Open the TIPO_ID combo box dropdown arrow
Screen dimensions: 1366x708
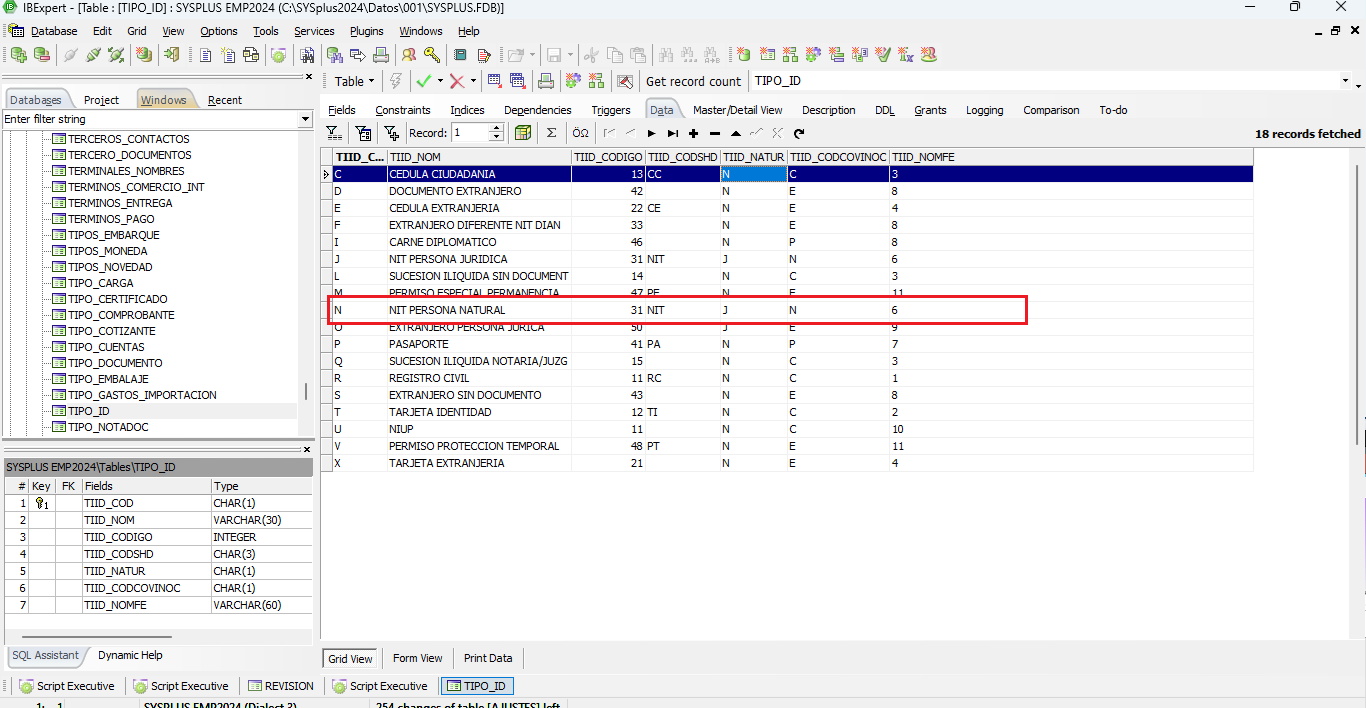coord(1344,81)
